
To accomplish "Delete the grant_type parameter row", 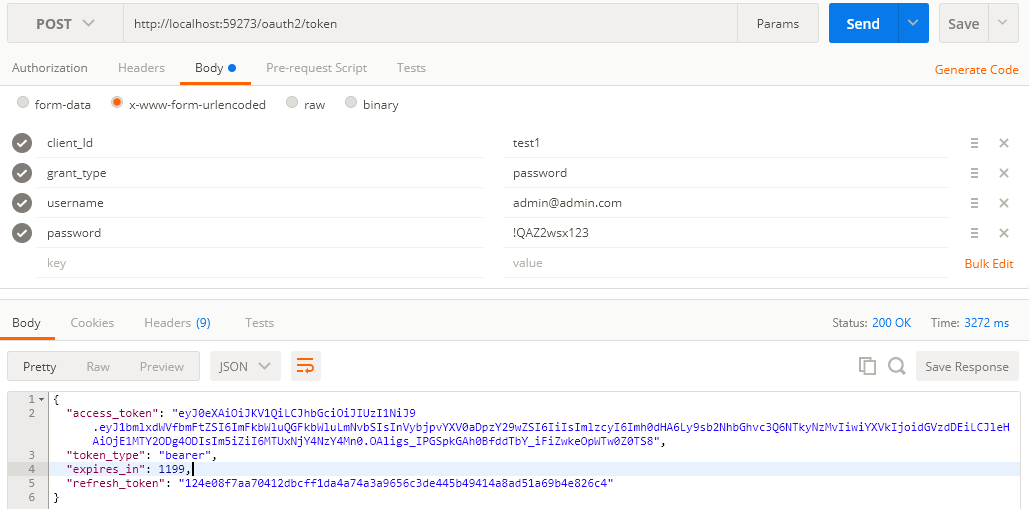I will (1003, 173).
